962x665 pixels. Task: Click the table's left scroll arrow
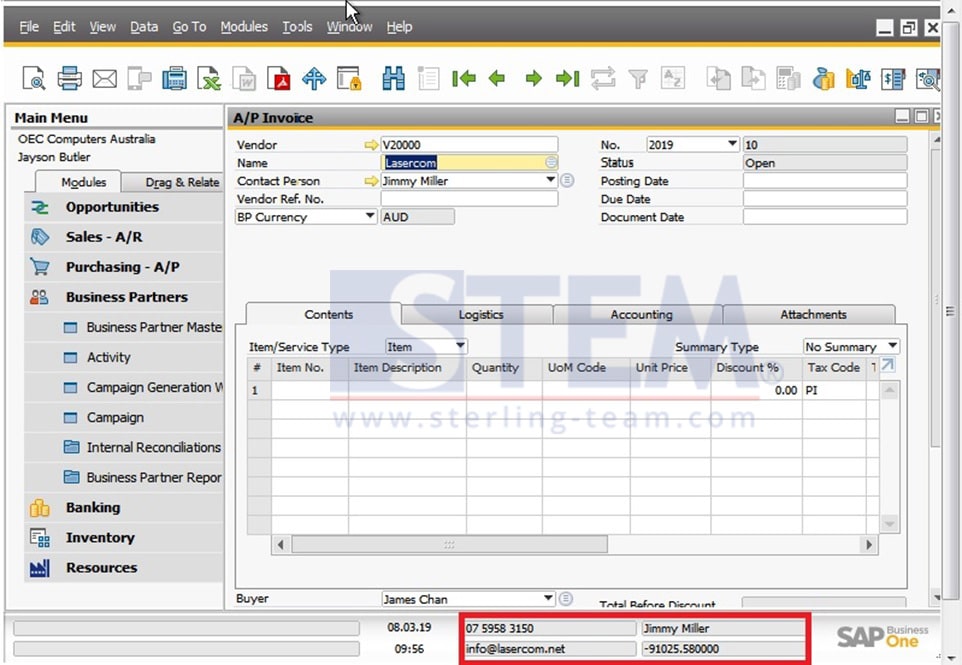280,545
